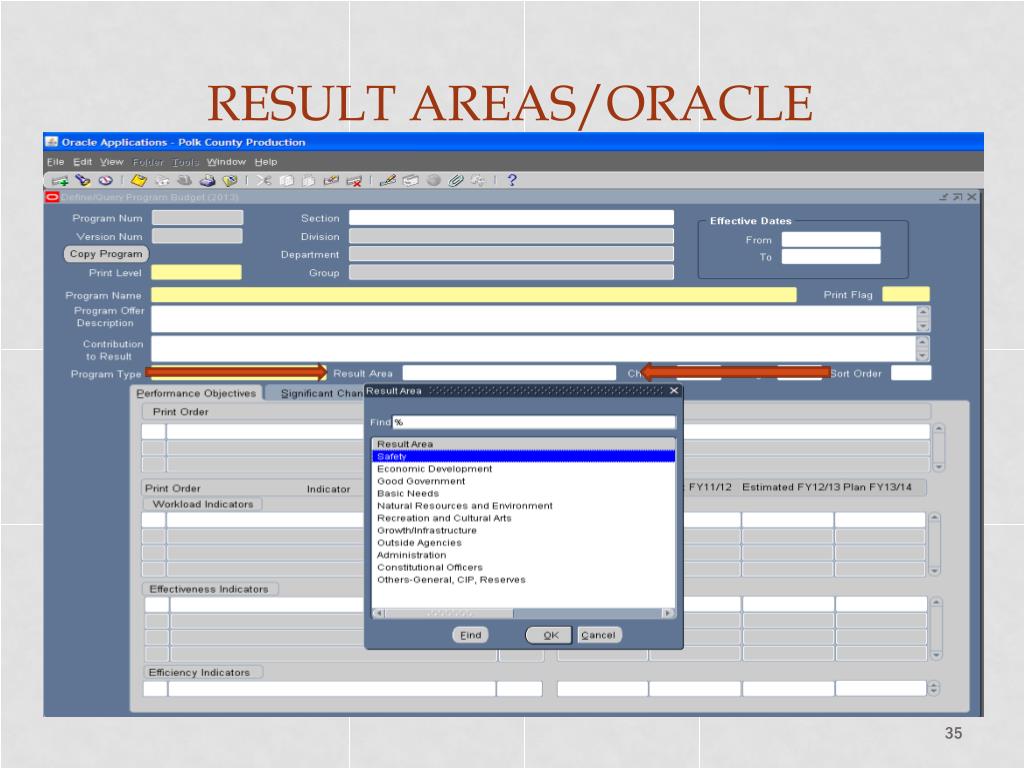This screenshot has width=1024, height=768.
Task: Switch to the Significant Changes tab
Action: [x=321, y=393]
